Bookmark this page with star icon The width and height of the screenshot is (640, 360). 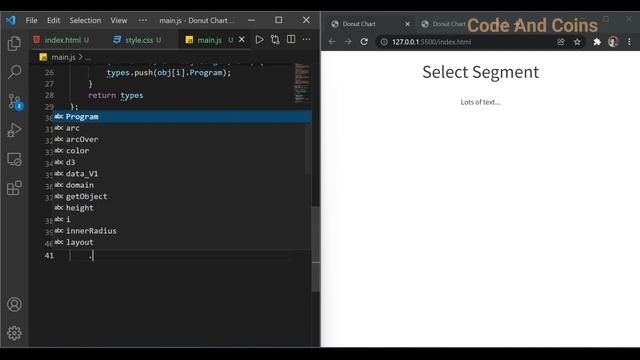pyautogui.click(x=577, y=42)
